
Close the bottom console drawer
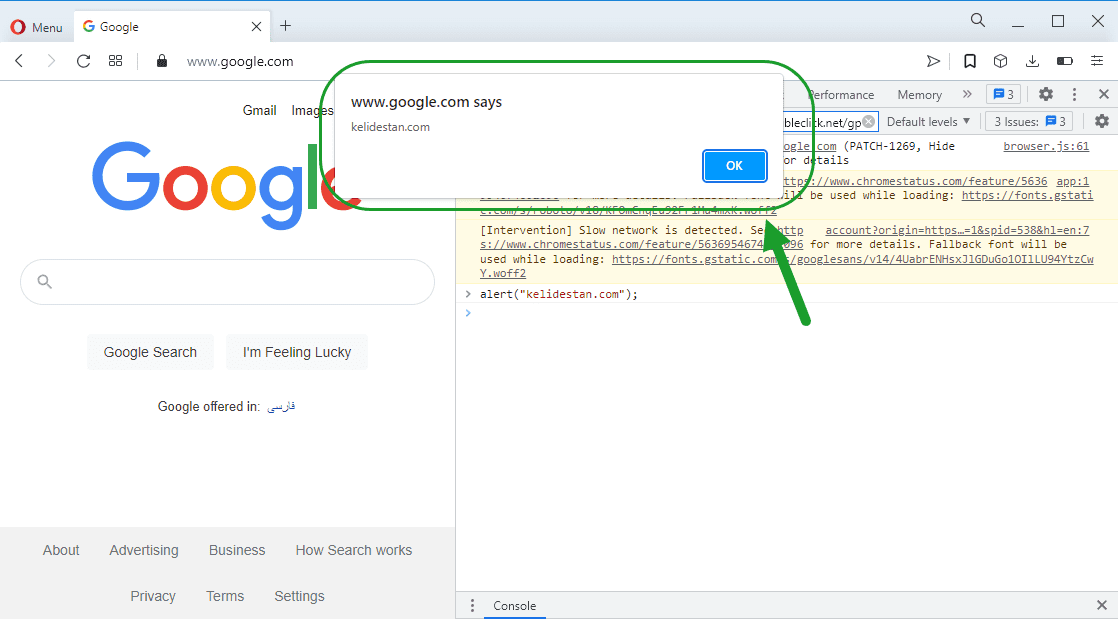click(1102, 605)
